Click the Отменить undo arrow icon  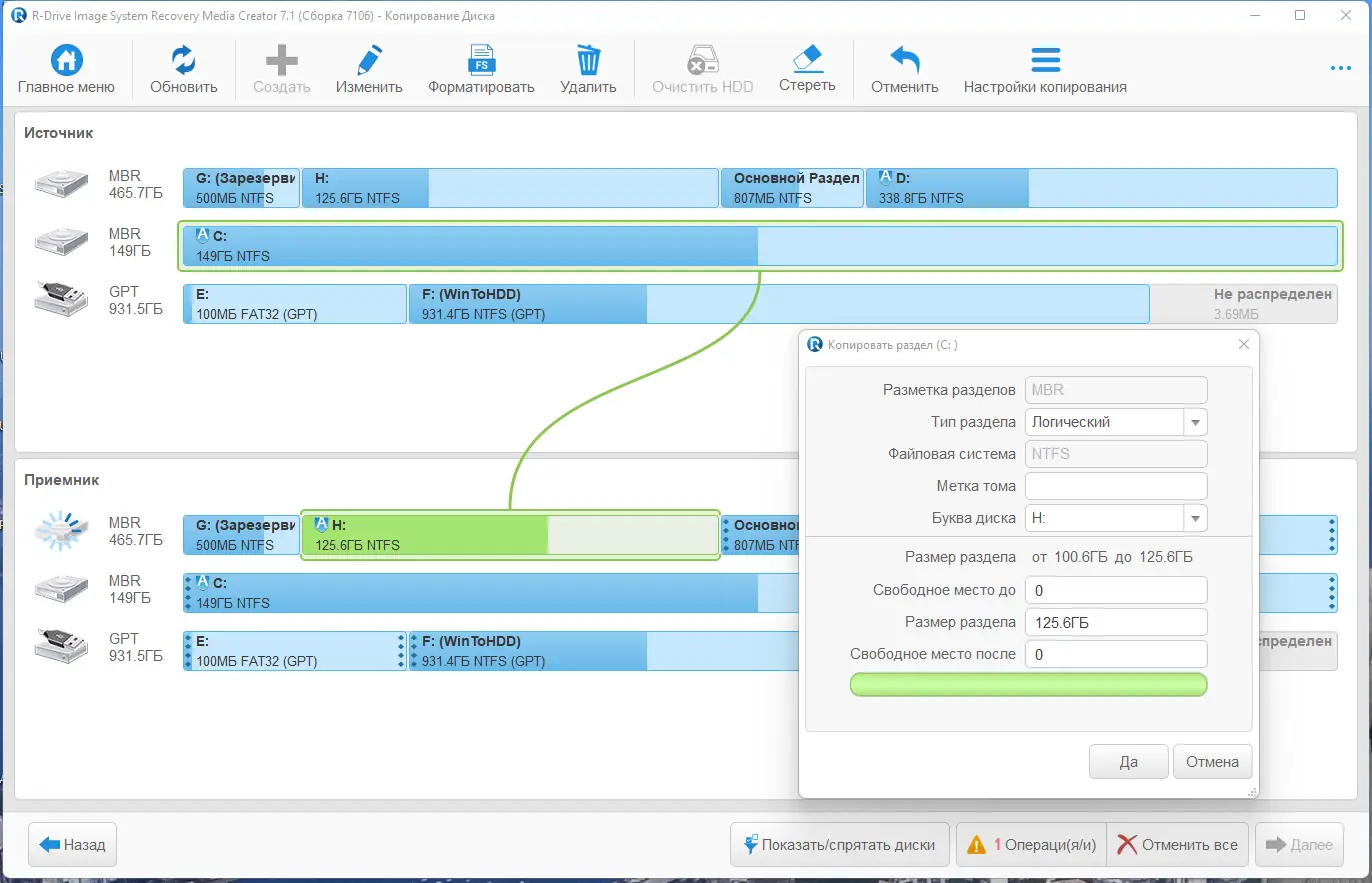point(904,61)
